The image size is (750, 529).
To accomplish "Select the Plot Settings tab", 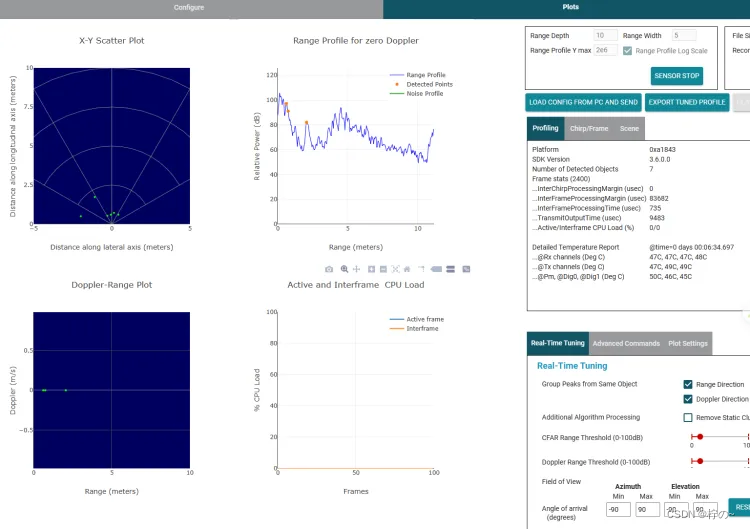I will (x=688, y=343).
